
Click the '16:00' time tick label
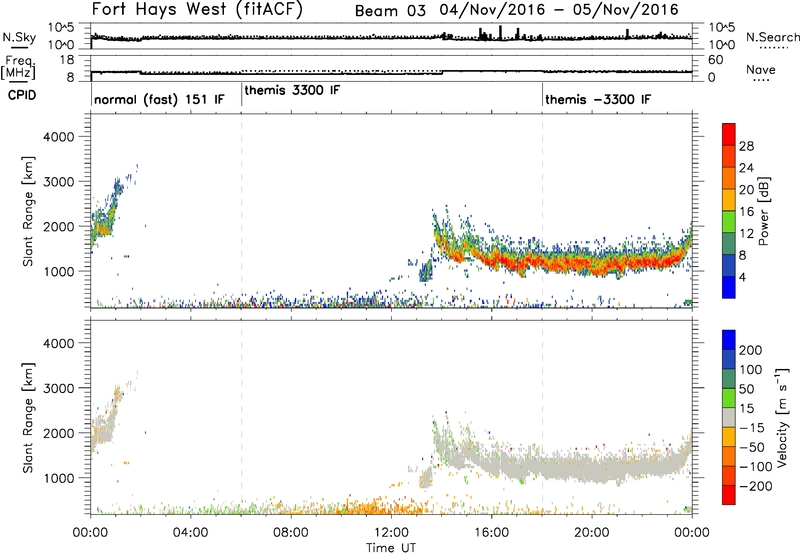point(491,533)
